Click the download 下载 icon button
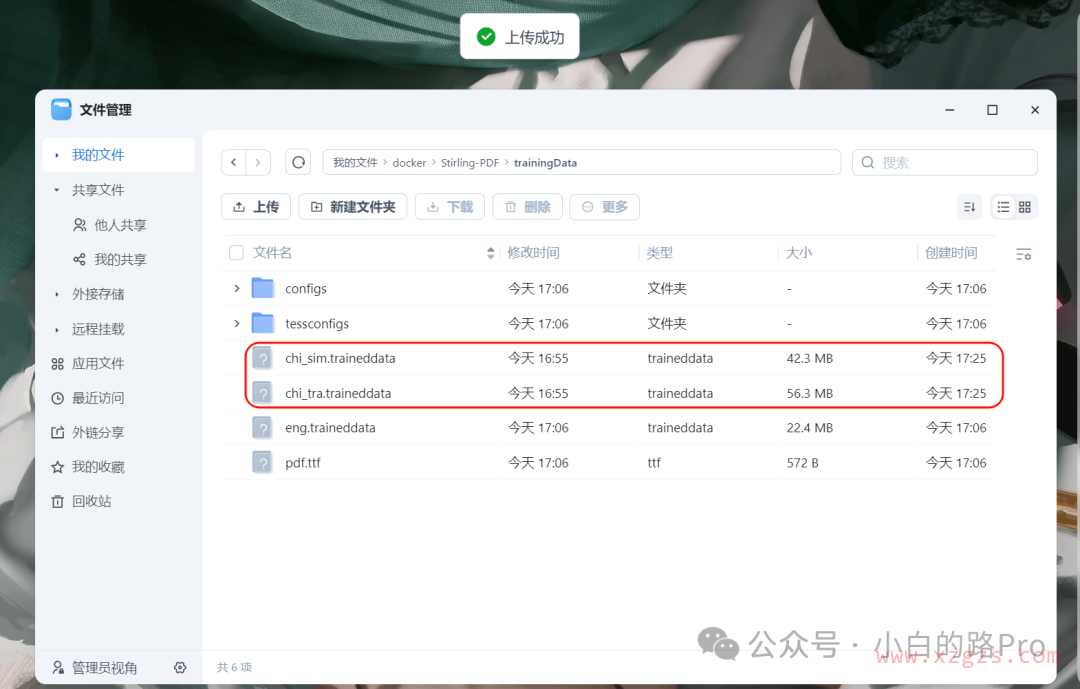Viewport: 1080px width, 689px height. 449,207
